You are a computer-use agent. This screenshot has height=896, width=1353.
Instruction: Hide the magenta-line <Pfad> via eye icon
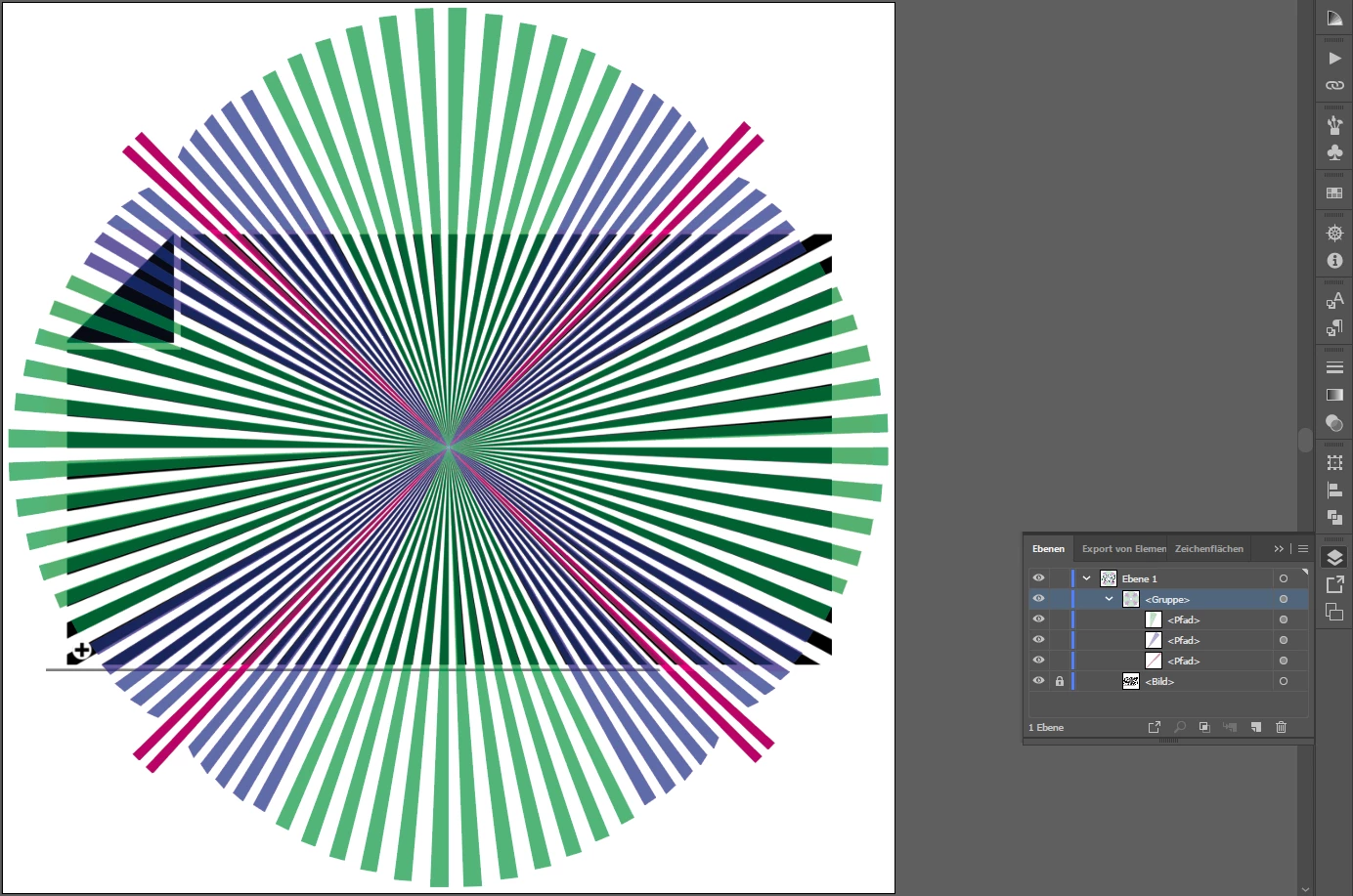(x=1038, y=661)
